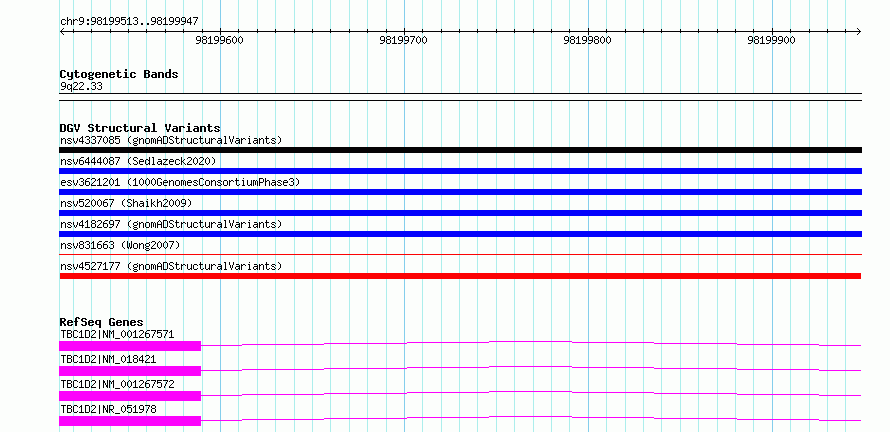This screenshot has width=890, height=432.
Task: Click magenta exon of NM_001267572
Action: pyautogui.click(x=130, y=396)
